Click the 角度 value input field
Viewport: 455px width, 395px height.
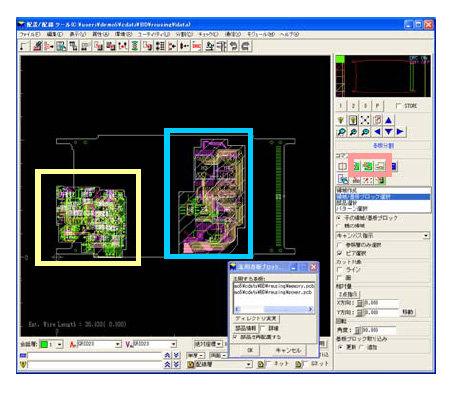(378, 330)
